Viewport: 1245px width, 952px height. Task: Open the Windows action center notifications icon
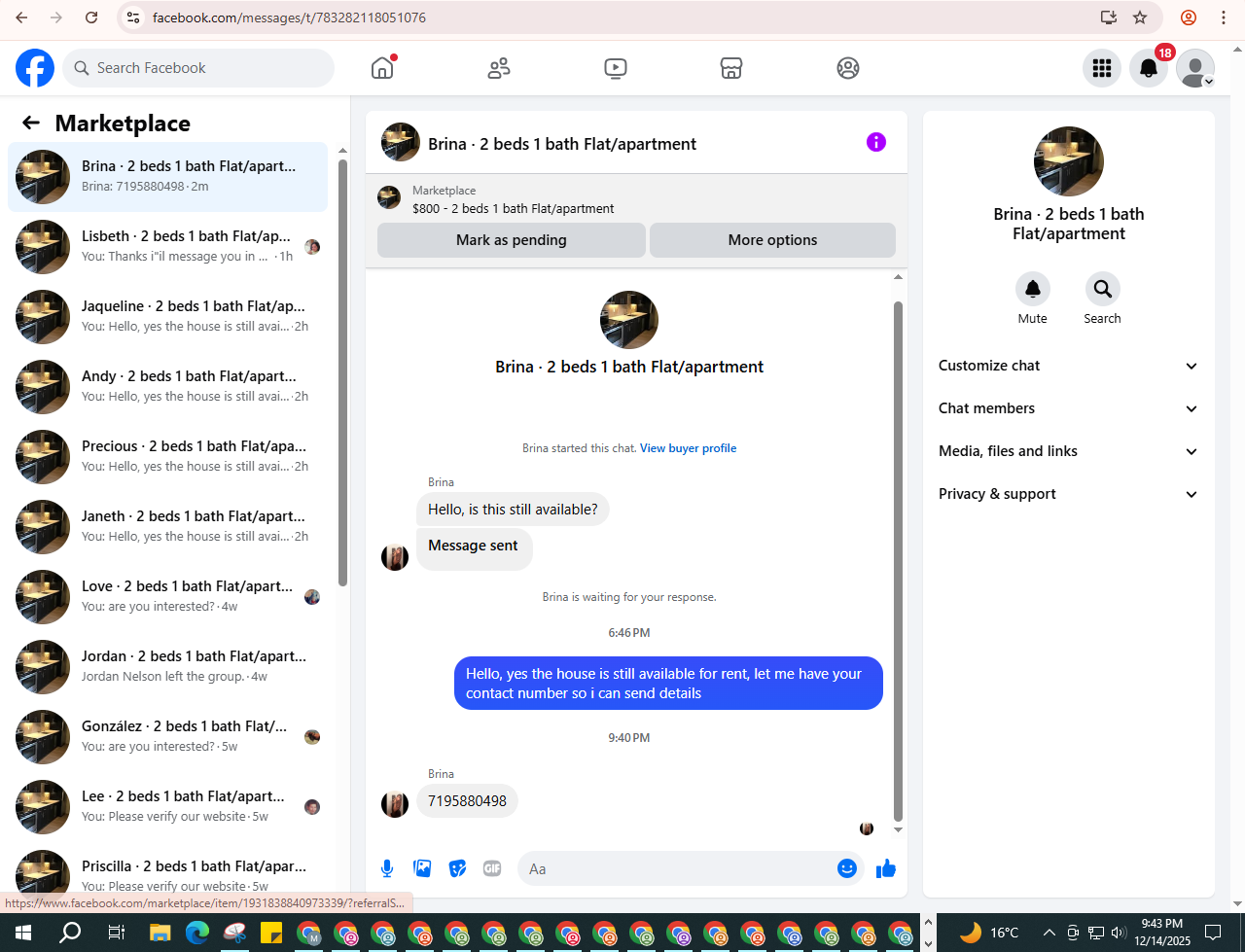click(1213, 933)
